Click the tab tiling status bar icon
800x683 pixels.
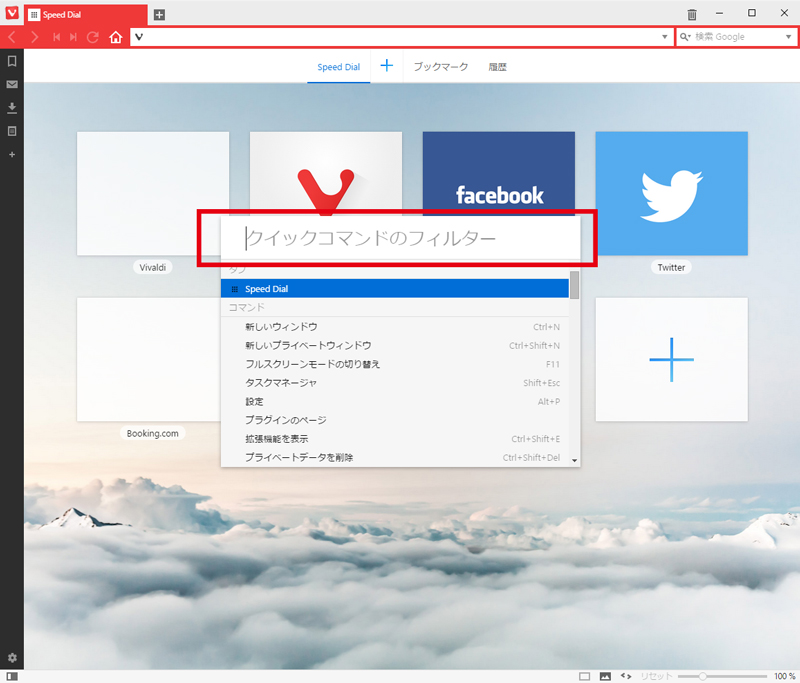(x=585, y=676)
